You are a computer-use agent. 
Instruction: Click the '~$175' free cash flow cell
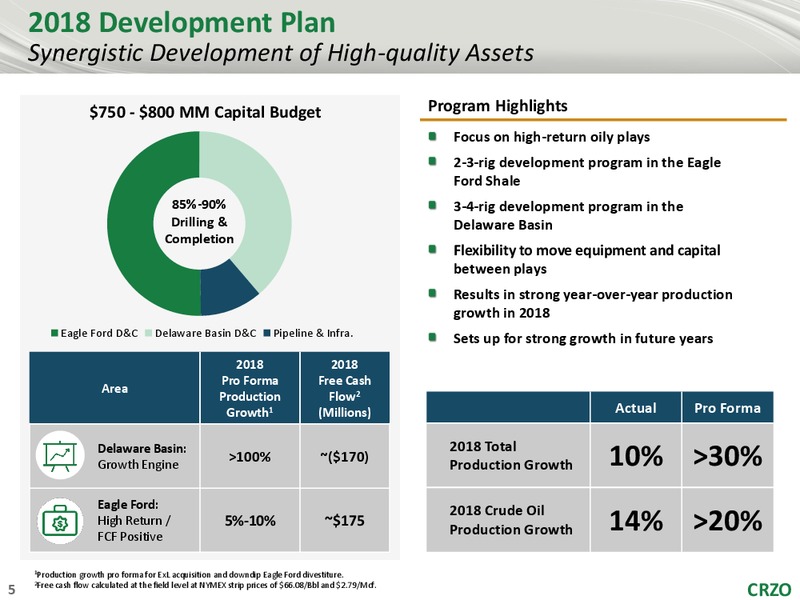point(344,520)
